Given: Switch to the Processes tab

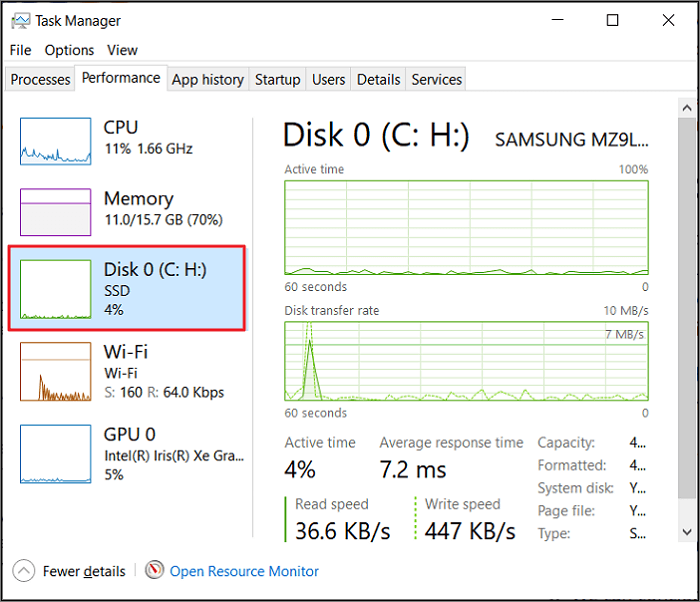Looking at the screenshot, I should tap(41, 79).
